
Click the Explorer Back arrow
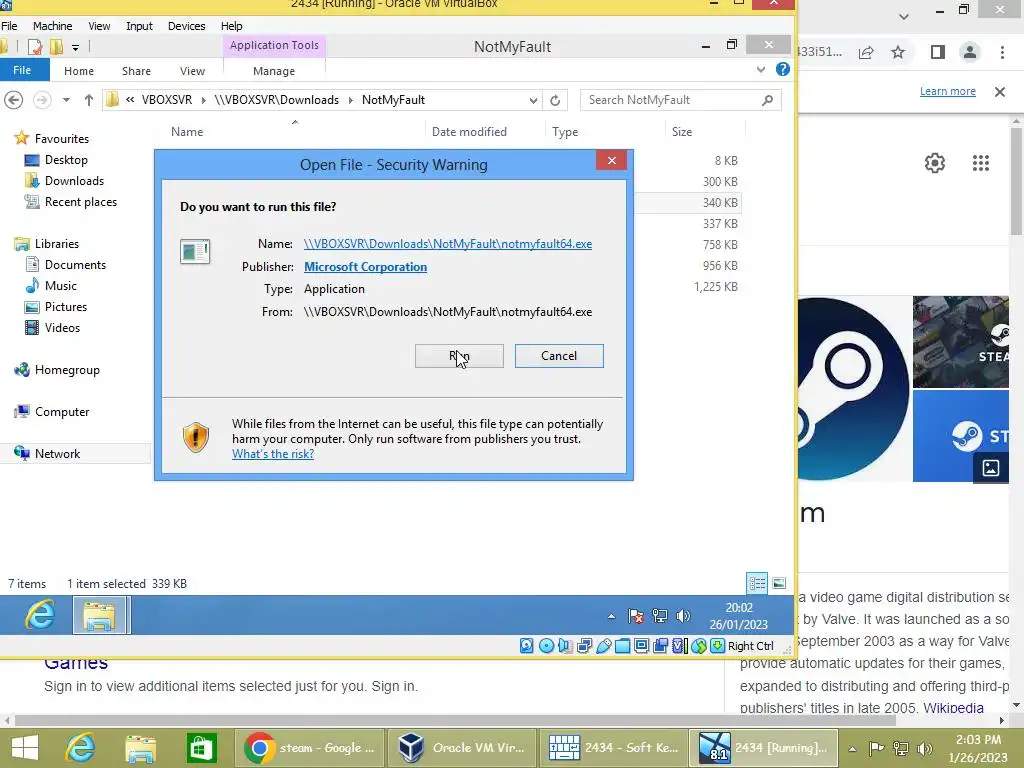point(14,100)
